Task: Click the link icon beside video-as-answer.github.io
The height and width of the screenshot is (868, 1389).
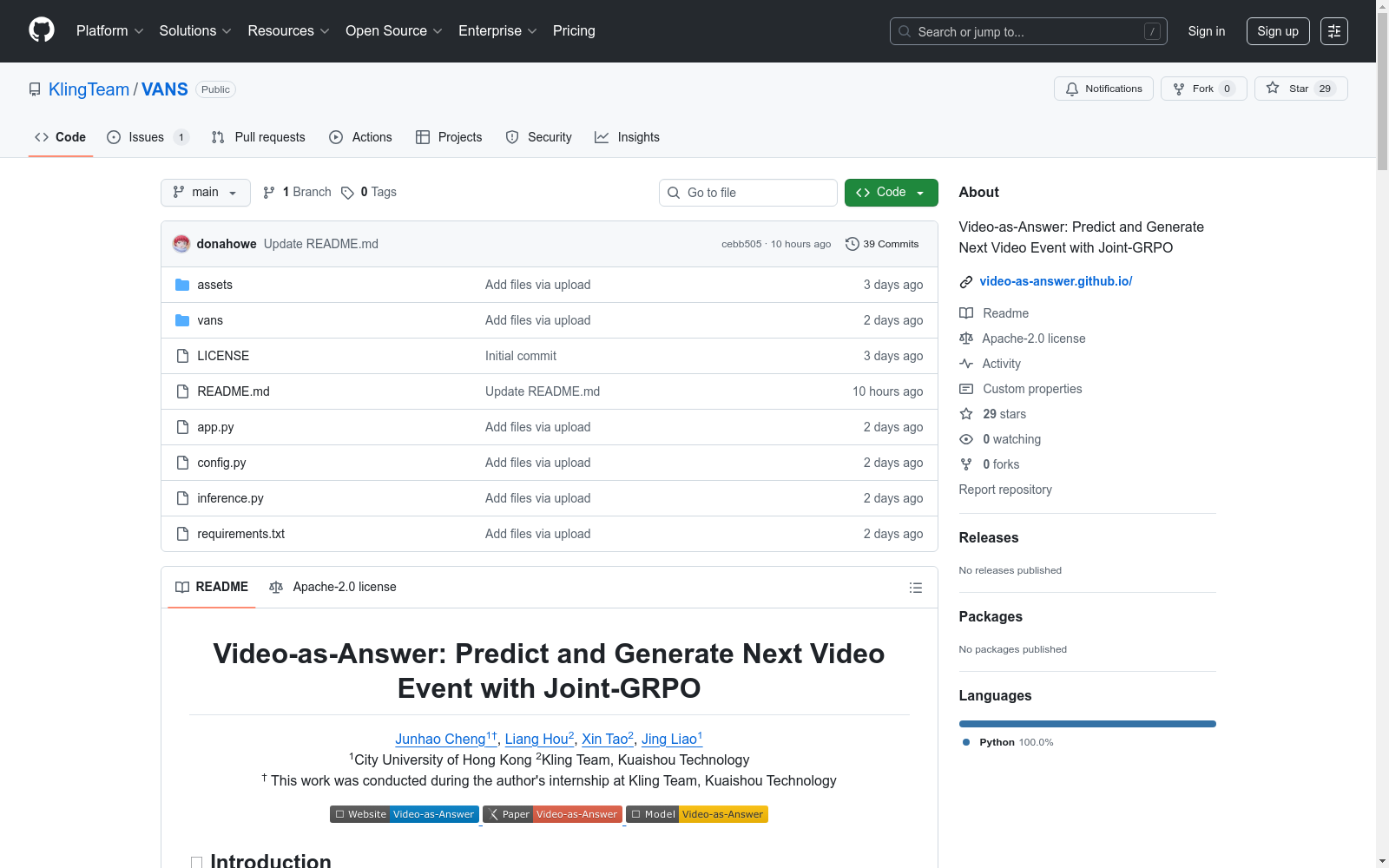Action: (966, 281)
